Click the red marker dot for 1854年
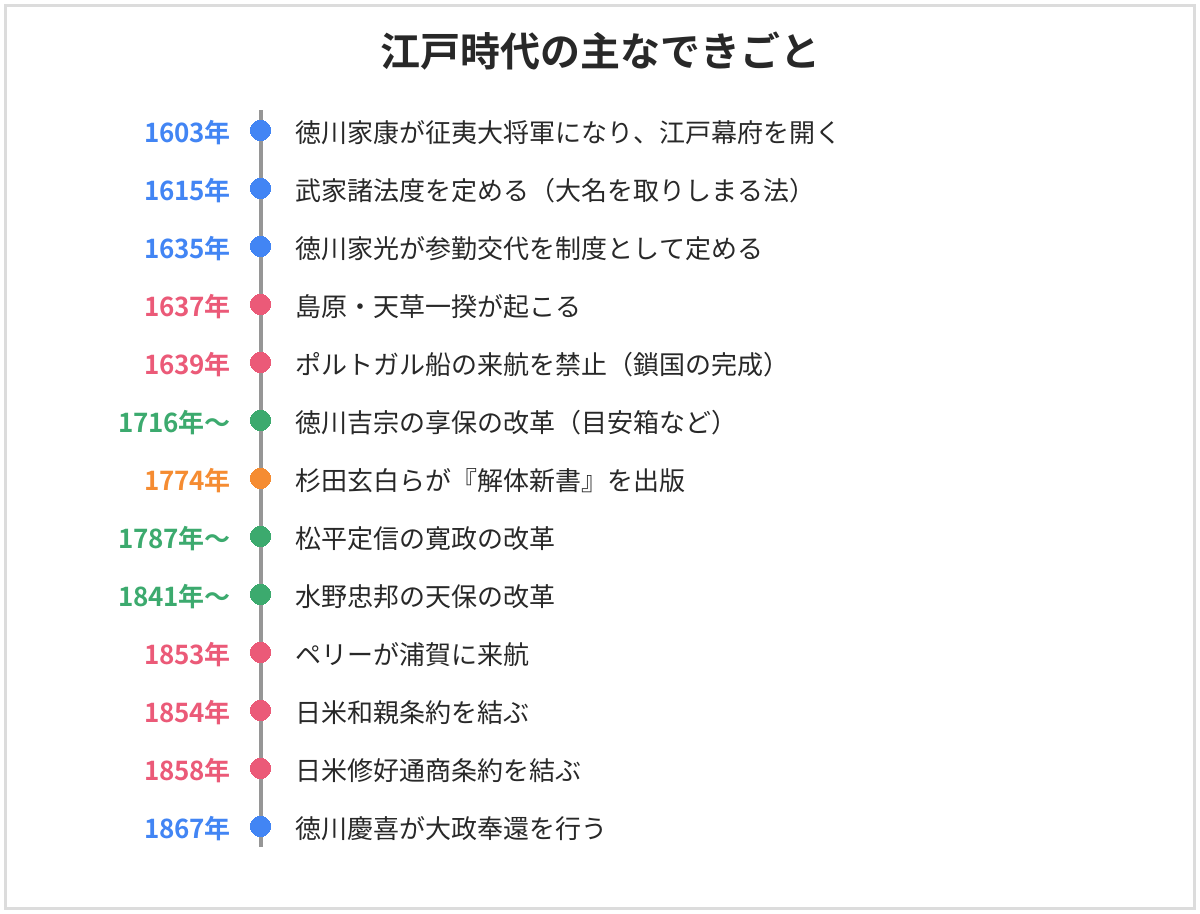This screenshot has height=914, width=1200. [x=261, y=711]
